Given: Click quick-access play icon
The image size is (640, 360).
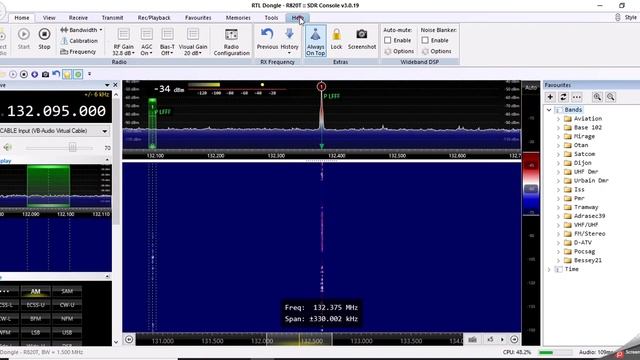Looking at the screenshot, I should point(13,74).
